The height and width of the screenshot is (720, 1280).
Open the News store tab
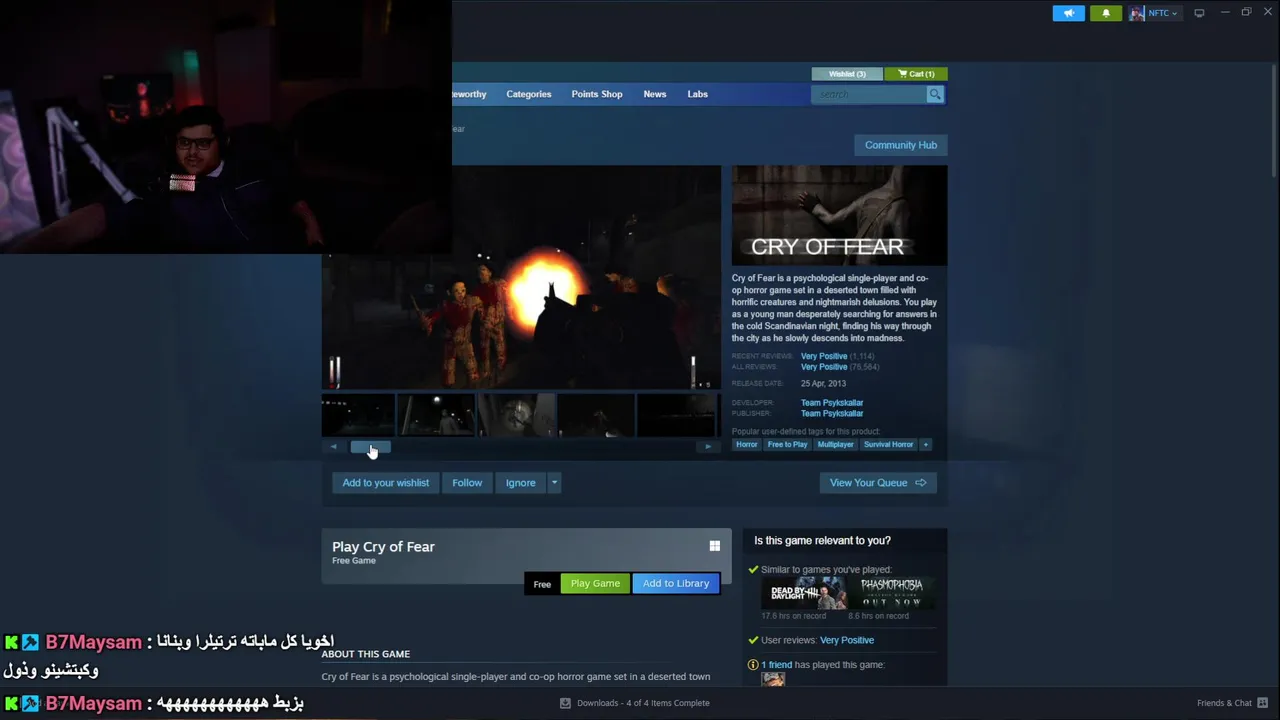pos(655,94)
